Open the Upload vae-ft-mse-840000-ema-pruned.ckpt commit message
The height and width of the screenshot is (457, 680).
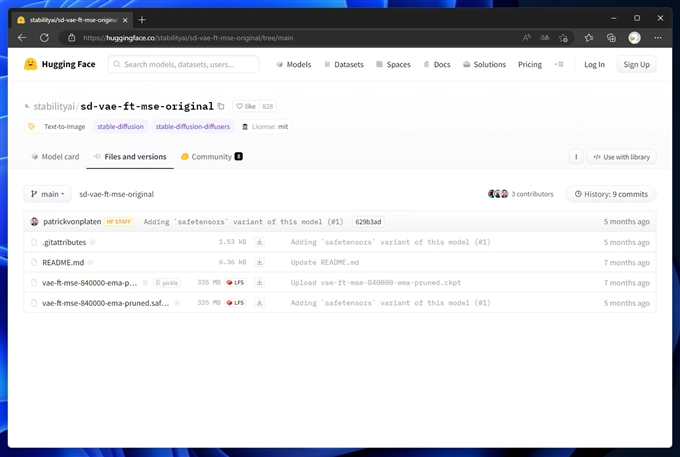(x=376, y=283)
